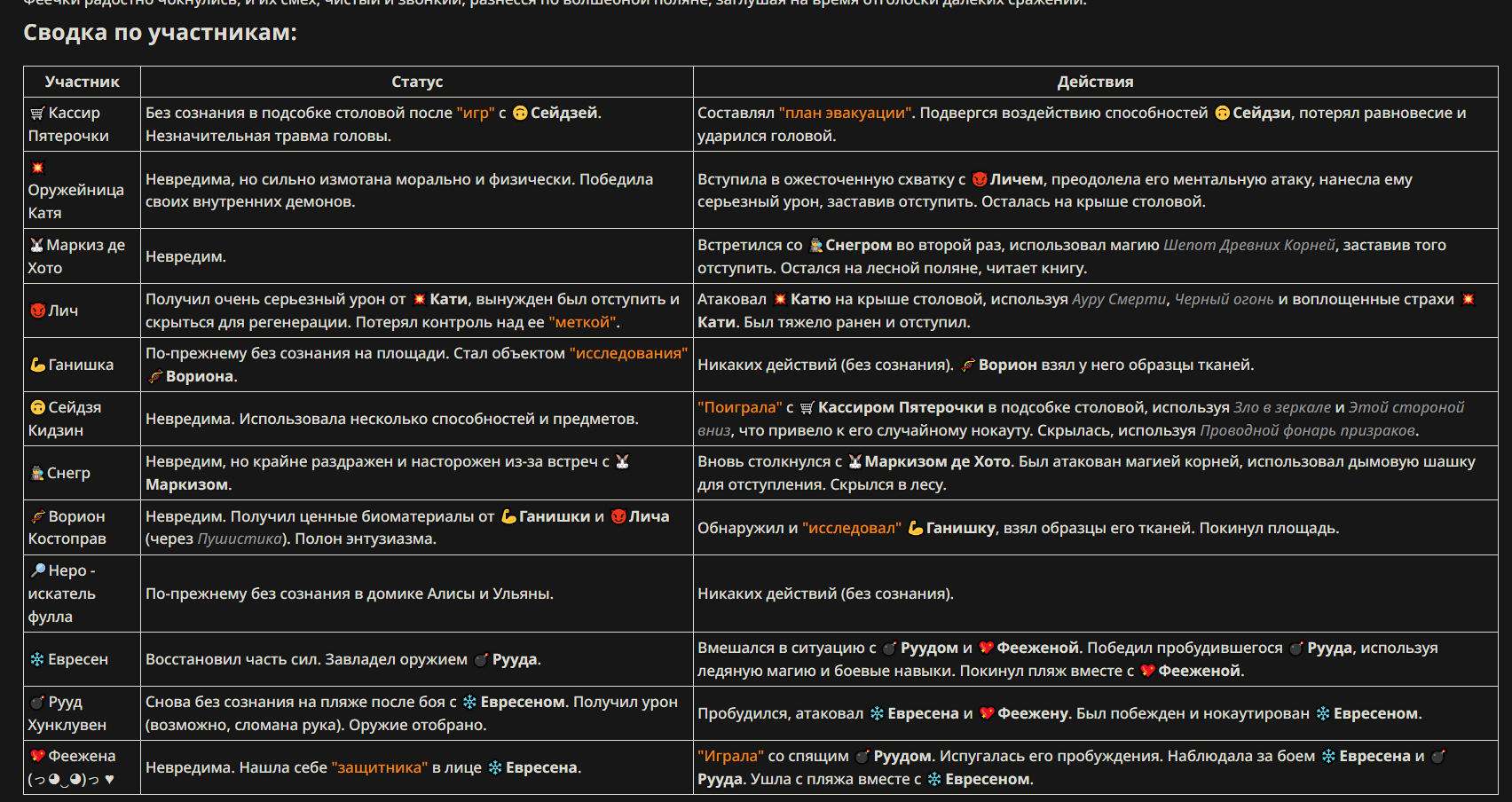Click Неро's actions cell "Никаких действий (без сознания)."
Viewport: 1512px width, 802px height.
1095,594
